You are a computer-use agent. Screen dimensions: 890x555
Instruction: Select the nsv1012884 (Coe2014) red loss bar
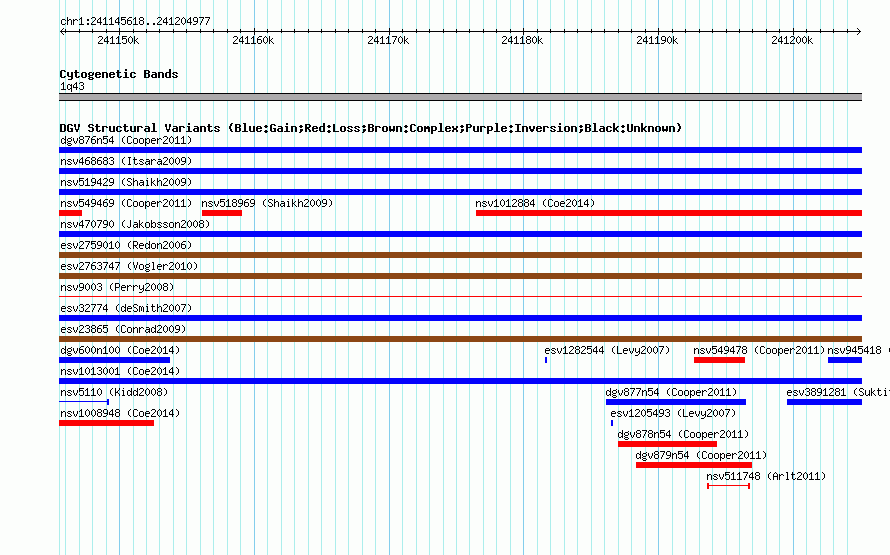669,213
